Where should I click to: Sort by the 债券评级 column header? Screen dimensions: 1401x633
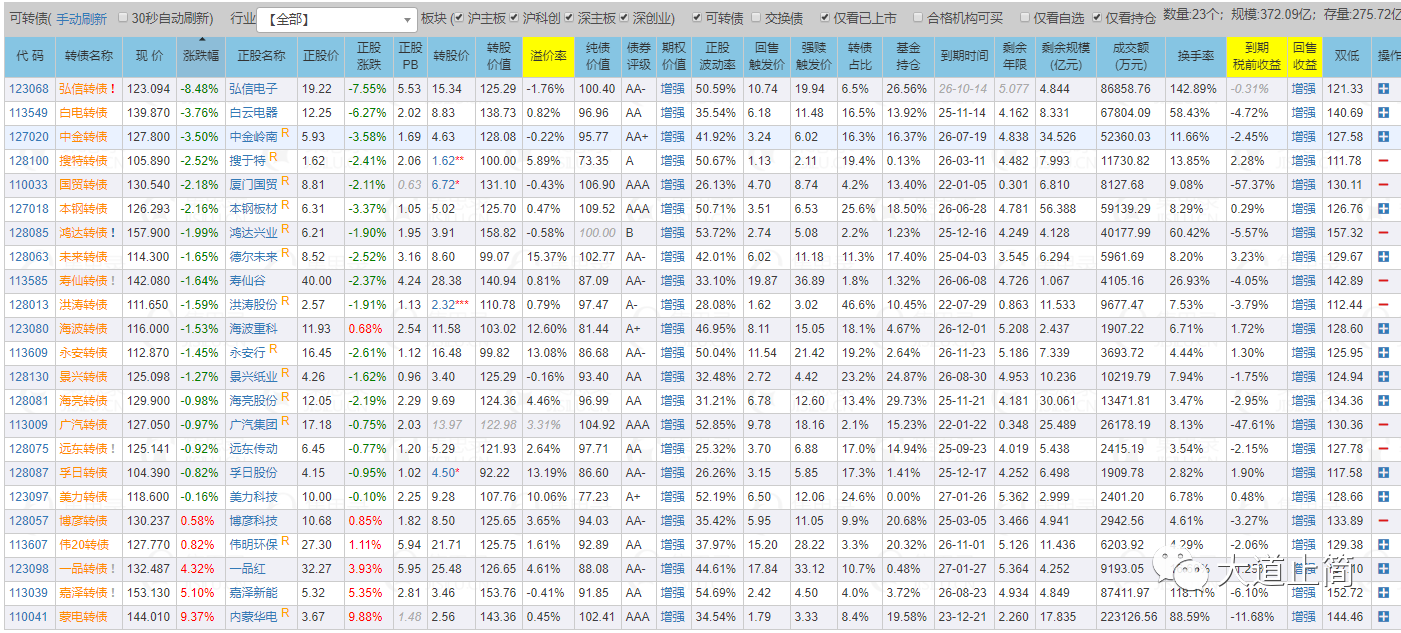pos(638,57)
